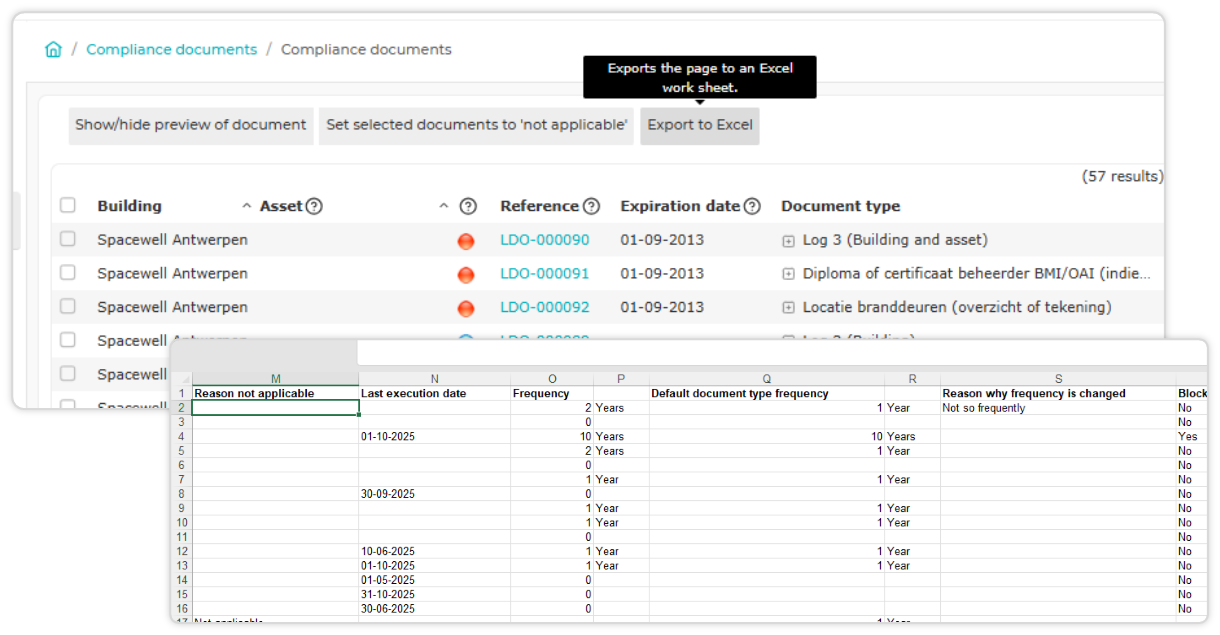The height and width of the screenshot is (635, 1220).
Task: Click the selected Excel cell M2
Action: coord(275,408)
